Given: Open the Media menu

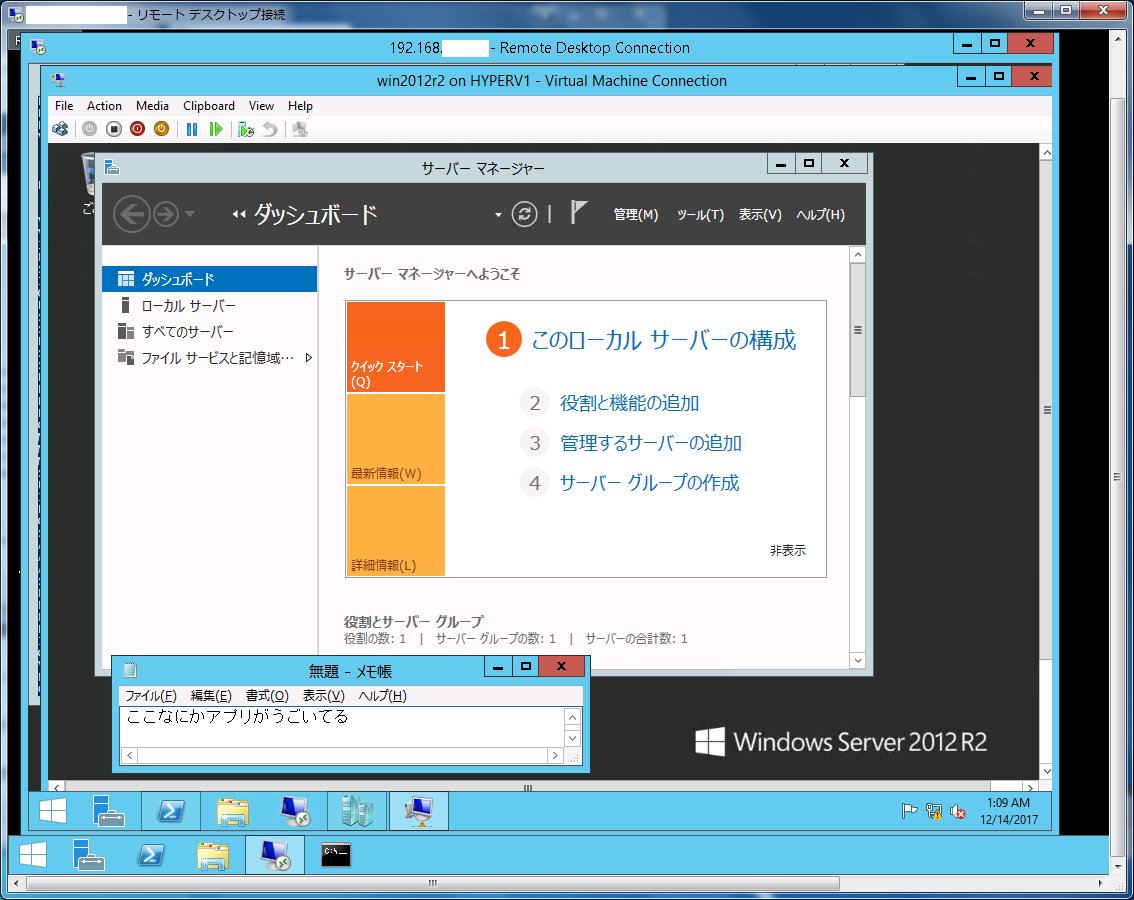Looking at the screenshot, I should coord(152,106).
